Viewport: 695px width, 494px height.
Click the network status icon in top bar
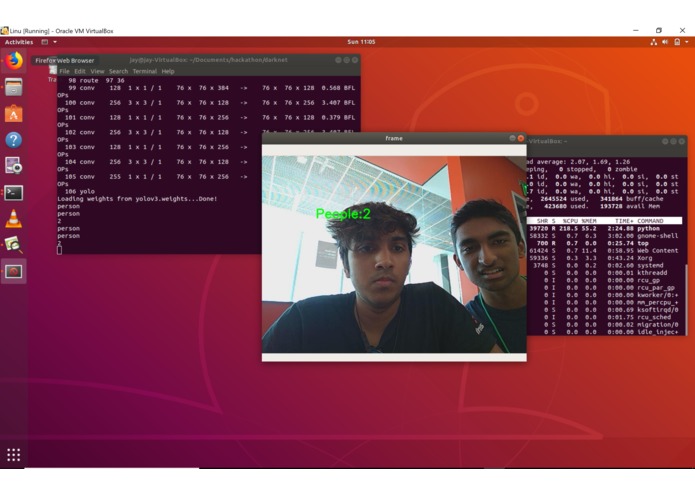click(x=653, y=42)
